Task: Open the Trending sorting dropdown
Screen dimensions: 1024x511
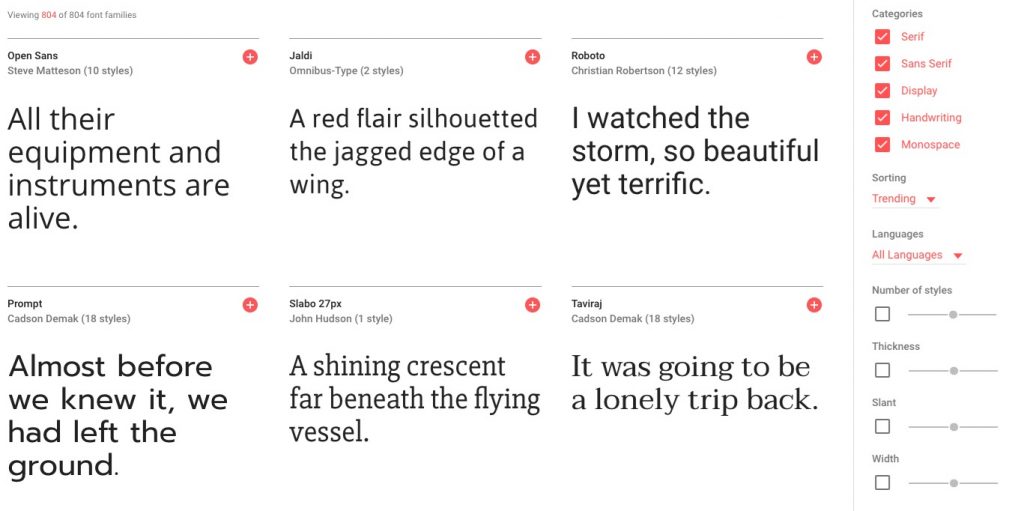Action: click(904, 199)
